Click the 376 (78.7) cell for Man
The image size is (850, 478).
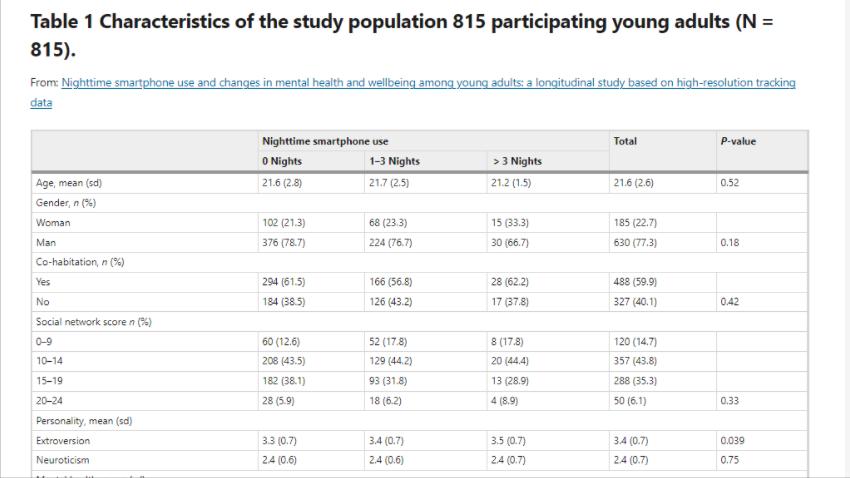click(284, 242)
